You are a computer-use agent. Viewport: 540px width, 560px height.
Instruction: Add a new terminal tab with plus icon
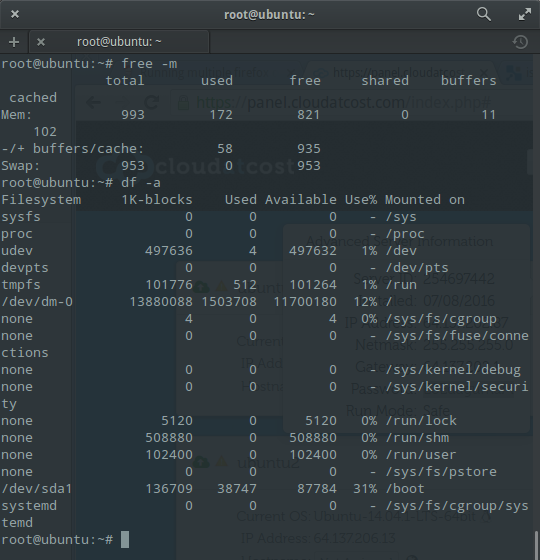14,42
